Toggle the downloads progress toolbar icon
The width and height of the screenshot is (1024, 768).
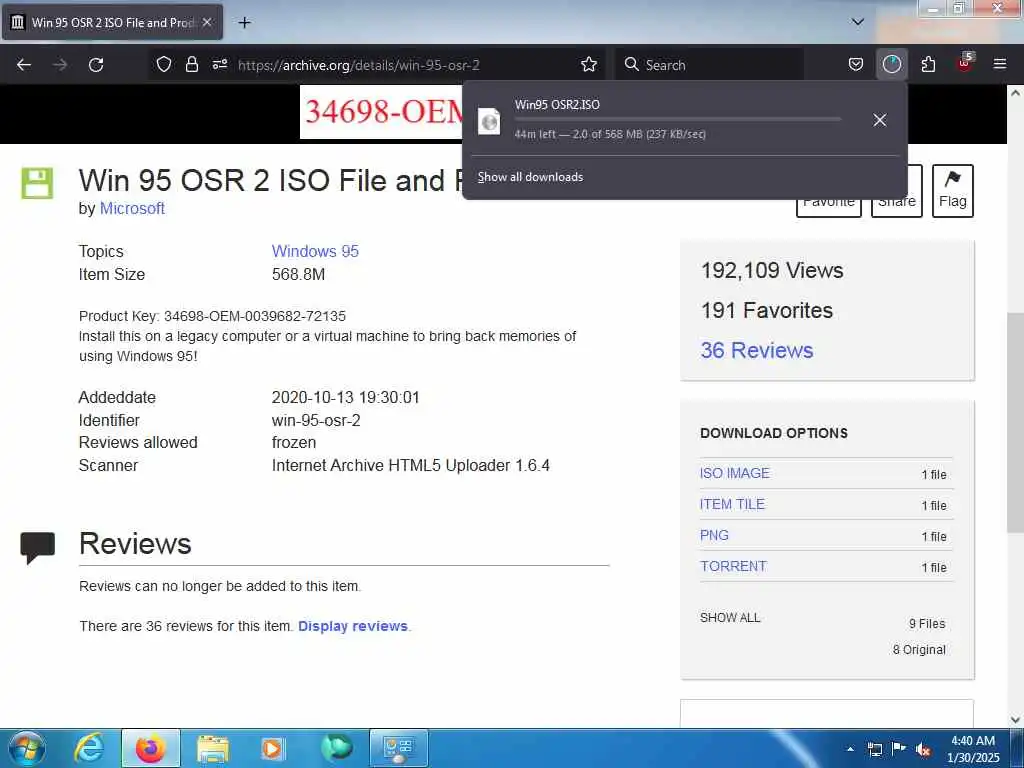891,64
